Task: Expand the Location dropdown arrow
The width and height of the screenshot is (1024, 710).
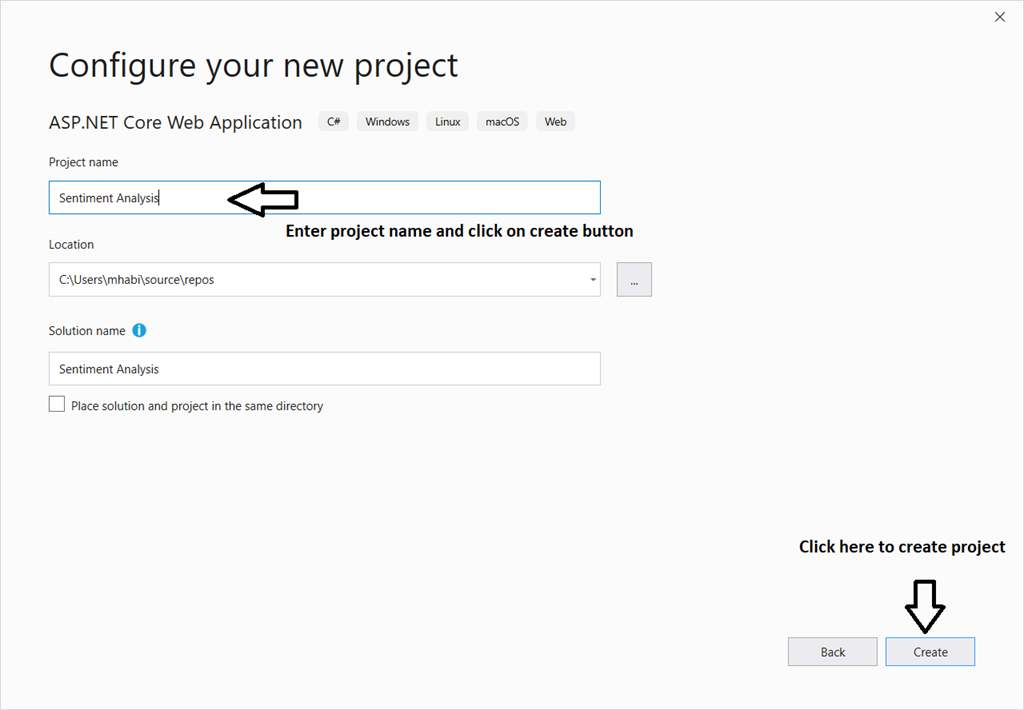Action: (x=593, y=280)
